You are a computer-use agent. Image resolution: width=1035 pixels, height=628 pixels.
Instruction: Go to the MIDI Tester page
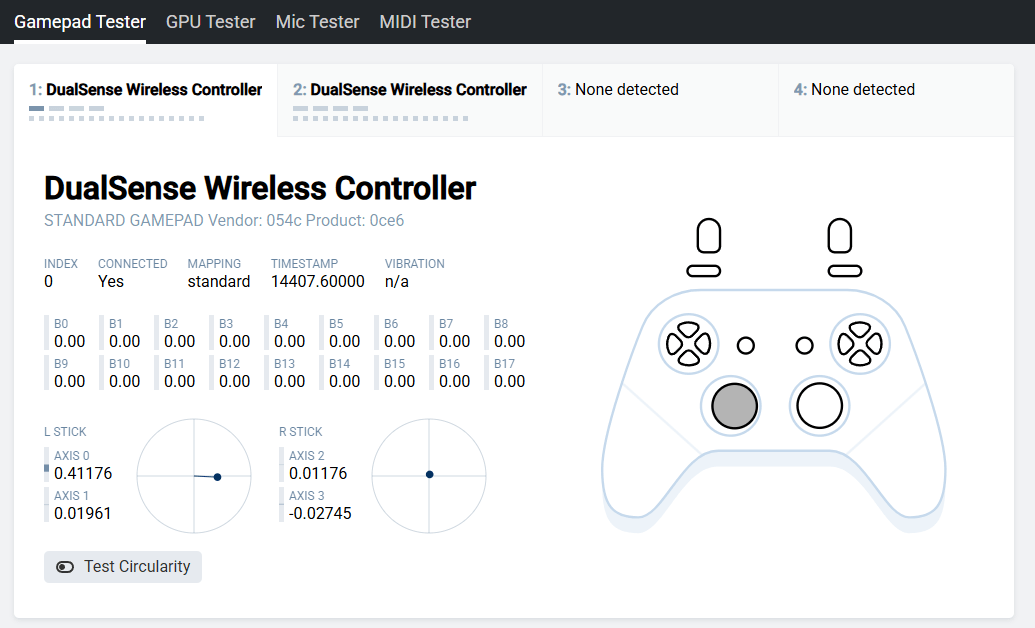pyautogui.click(x=425, y=22)
